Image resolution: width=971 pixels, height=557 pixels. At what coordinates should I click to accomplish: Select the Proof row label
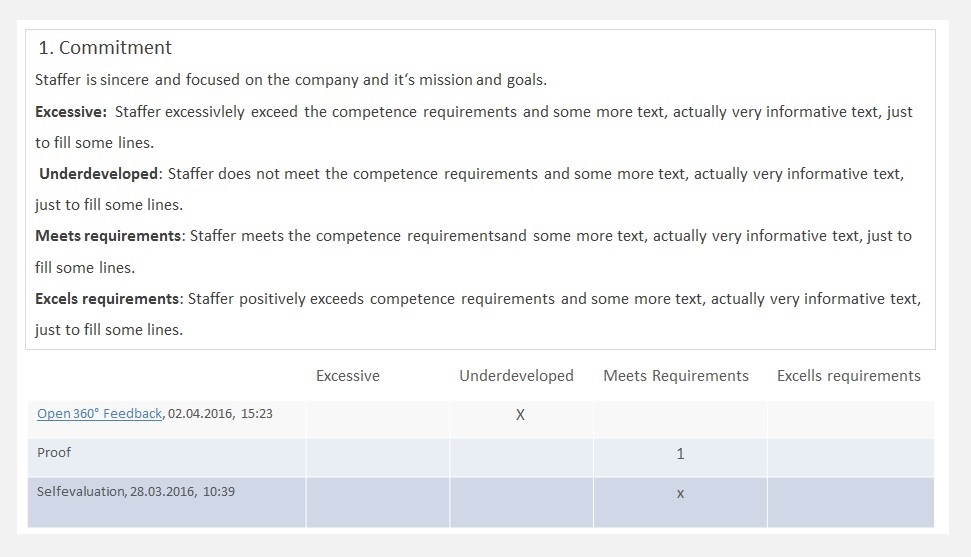54,453
